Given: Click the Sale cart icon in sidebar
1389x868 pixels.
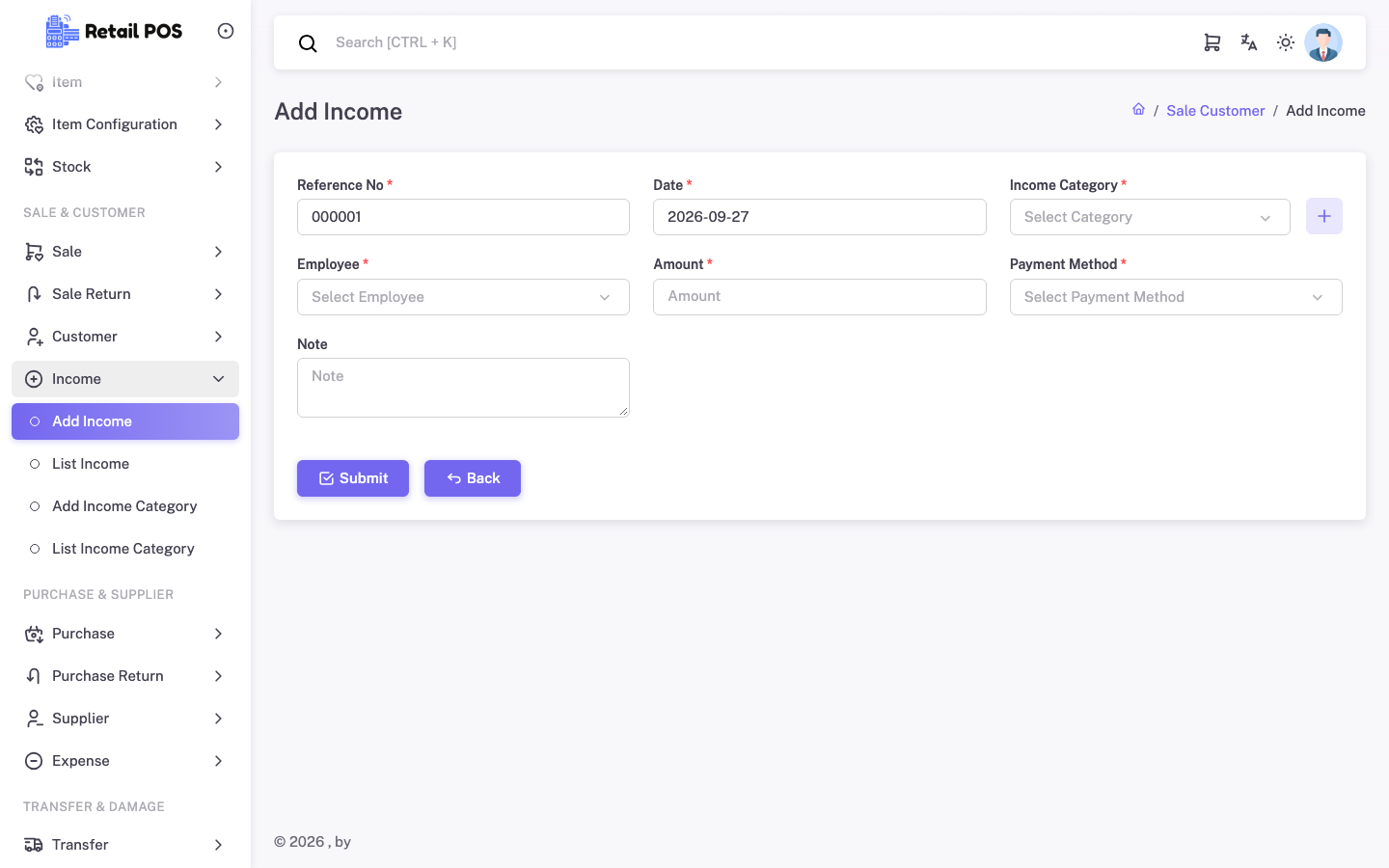Looking at the screenshot, I should click(x=34, y=252).
